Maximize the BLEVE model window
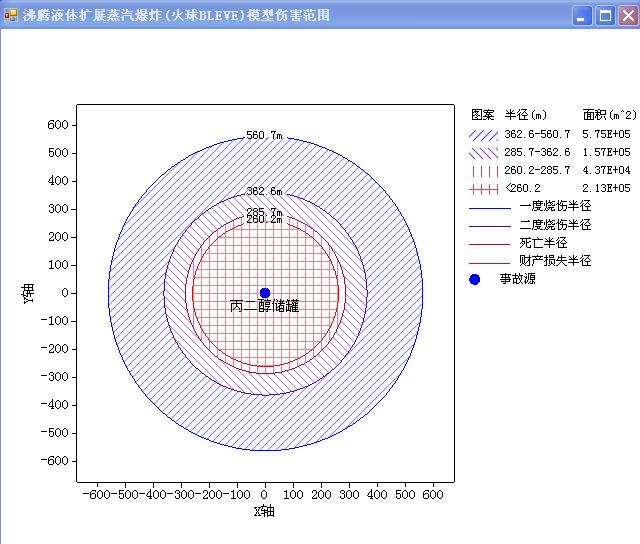The width and height of the screenshot is (640, 544). [x=605, y=16]
